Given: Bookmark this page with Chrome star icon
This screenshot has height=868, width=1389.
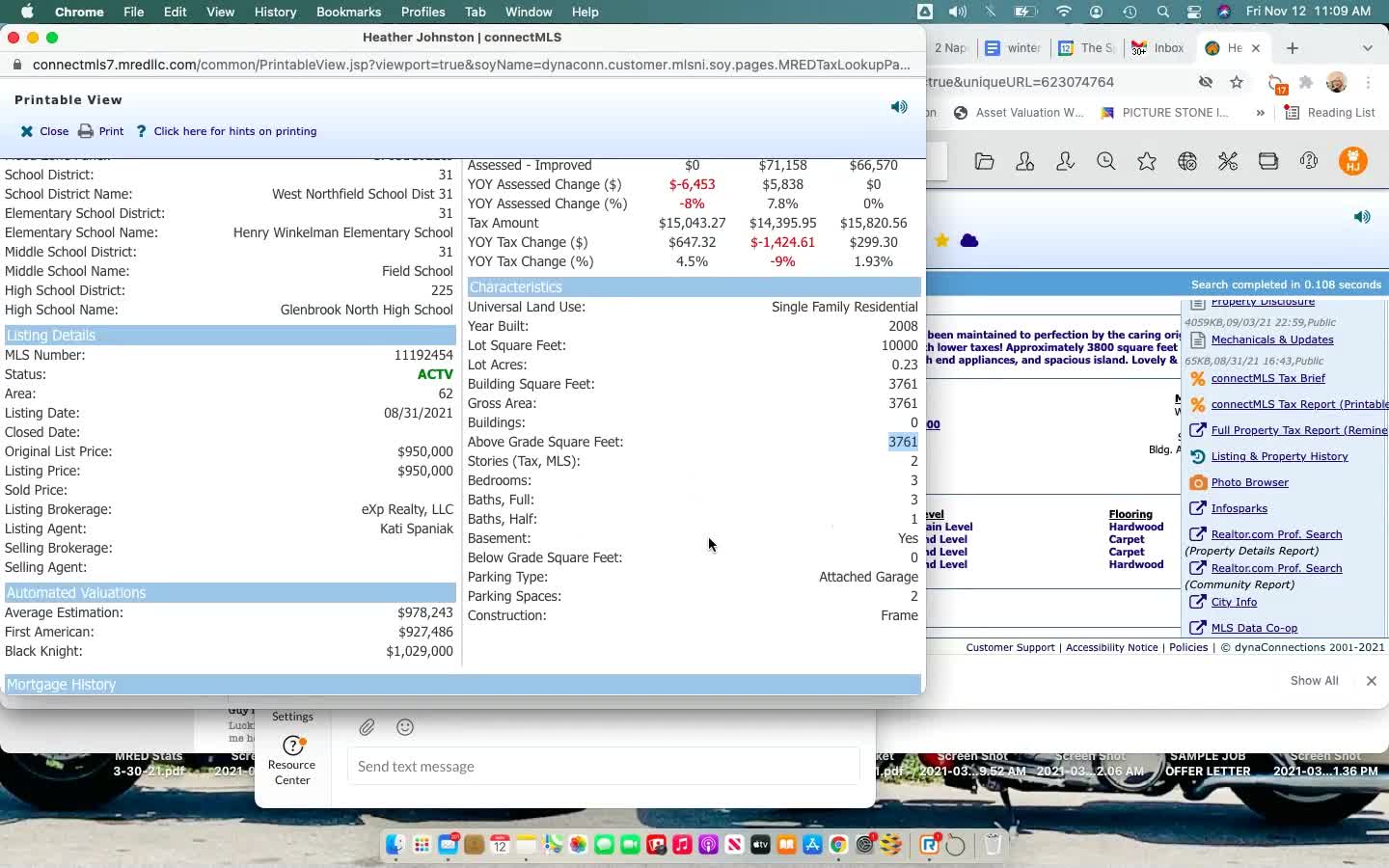Looking at the screenshot, I should (x=1237, y=82).
